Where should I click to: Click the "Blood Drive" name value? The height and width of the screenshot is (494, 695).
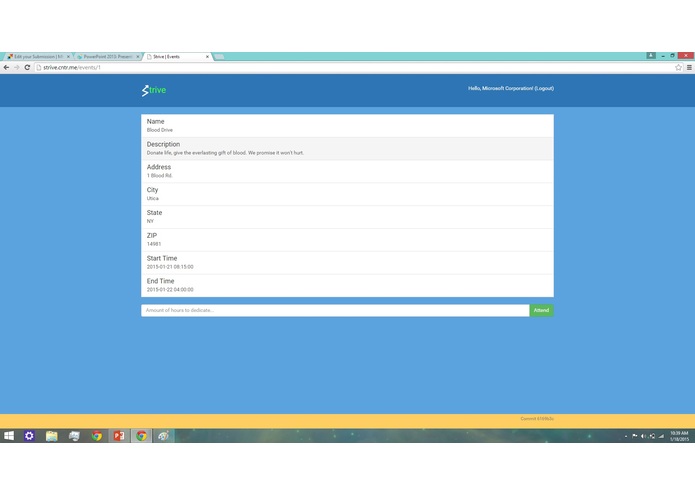point(160,130)
